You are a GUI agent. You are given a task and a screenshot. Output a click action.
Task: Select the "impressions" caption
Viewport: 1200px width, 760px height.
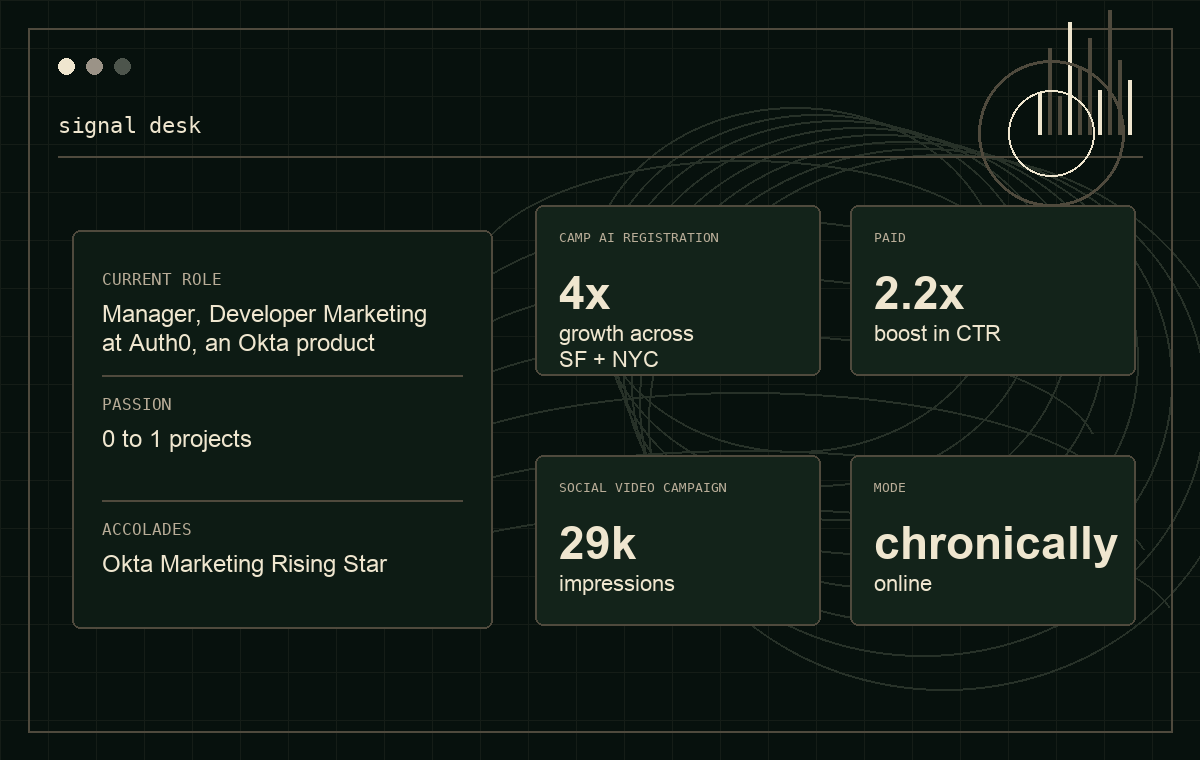click(617, 584)
